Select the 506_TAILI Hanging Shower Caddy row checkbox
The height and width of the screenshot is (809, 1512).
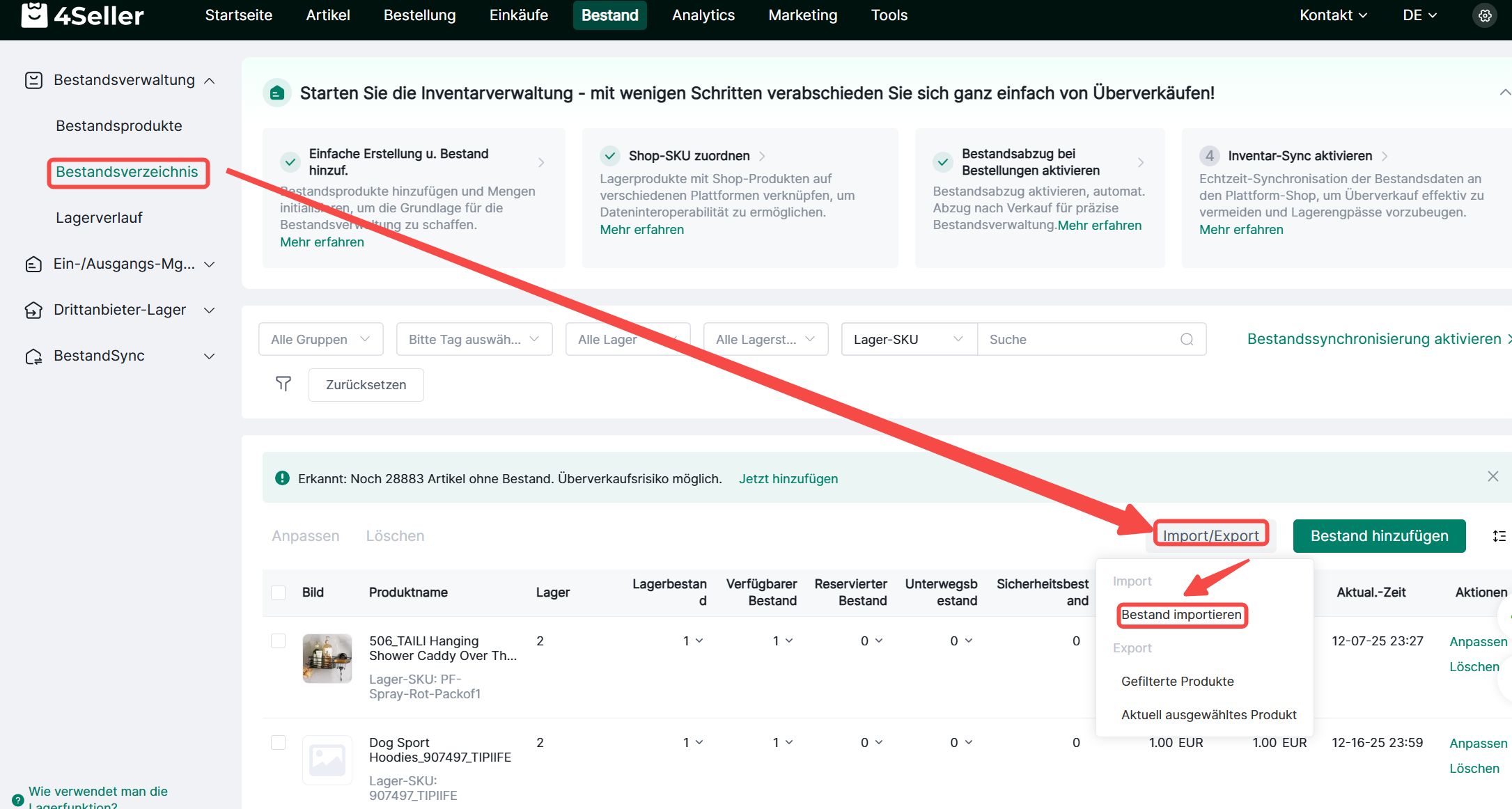pos(279,641)
